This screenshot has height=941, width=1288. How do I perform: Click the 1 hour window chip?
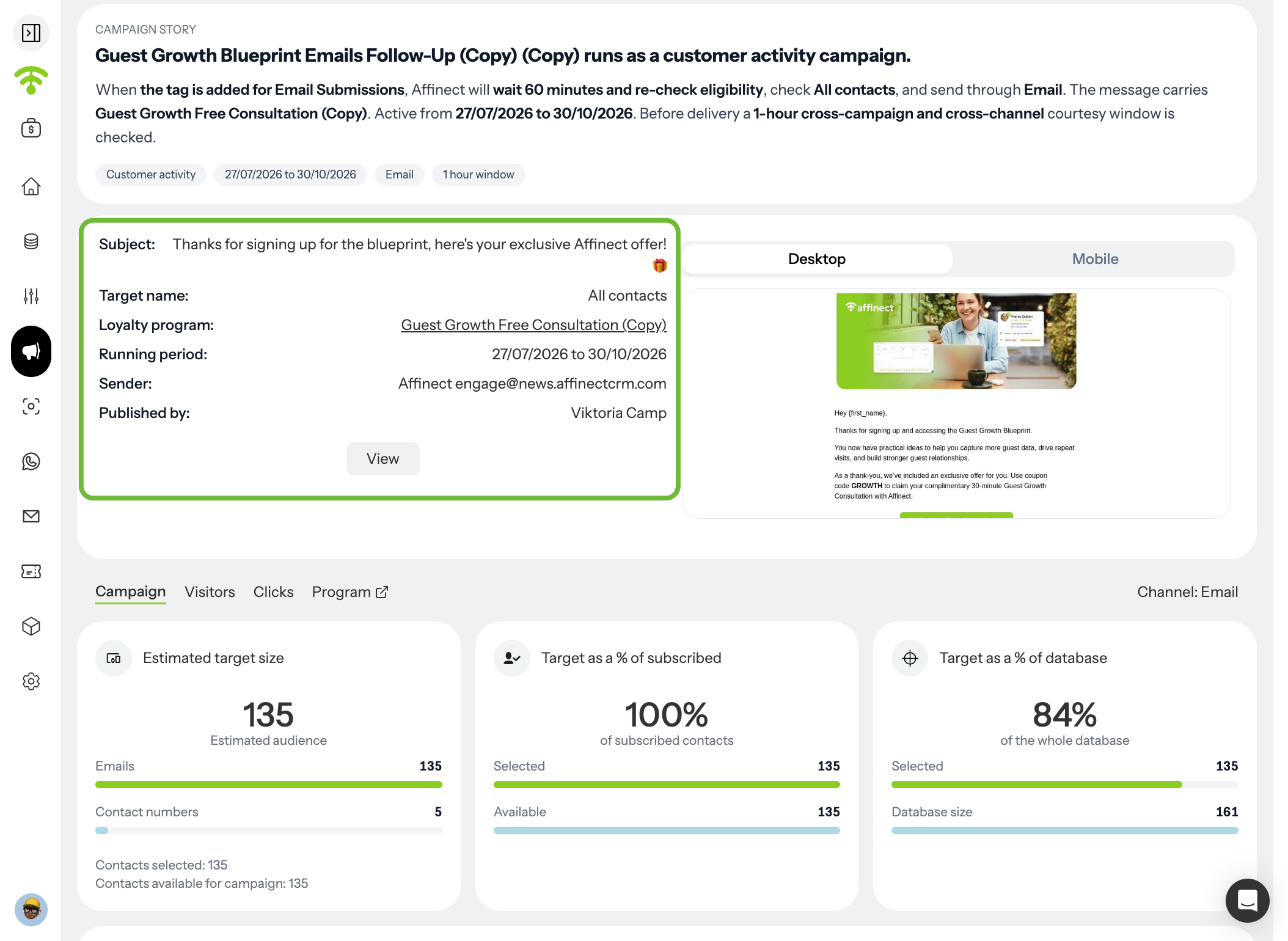478,175
